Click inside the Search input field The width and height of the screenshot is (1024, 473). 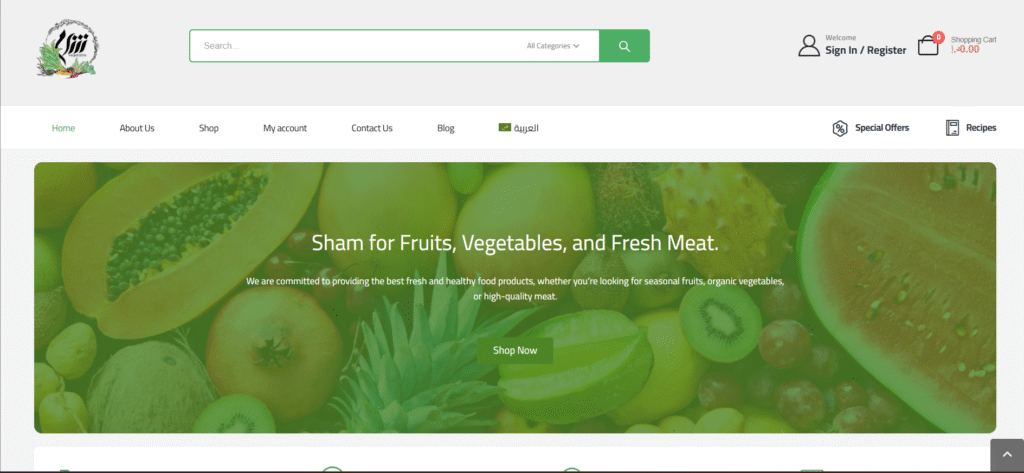tap(359, 46)
